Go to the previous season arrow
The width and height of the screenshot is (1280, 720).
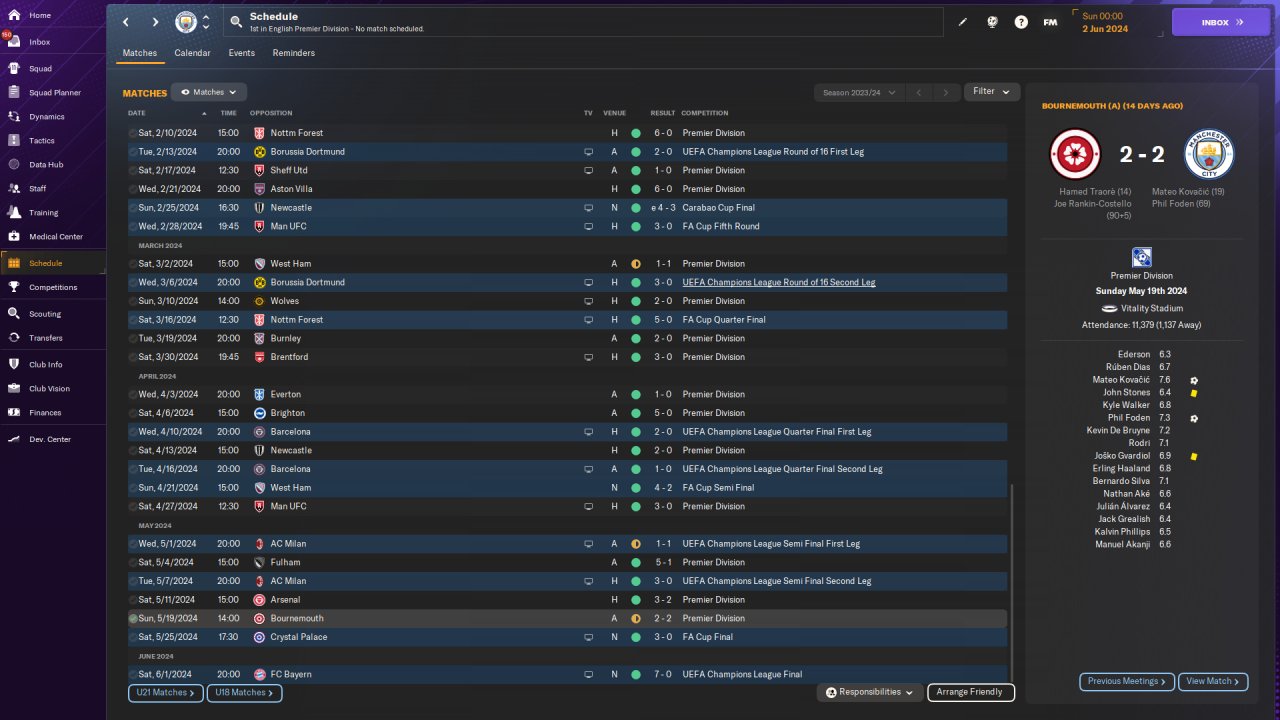click(919, 93)
